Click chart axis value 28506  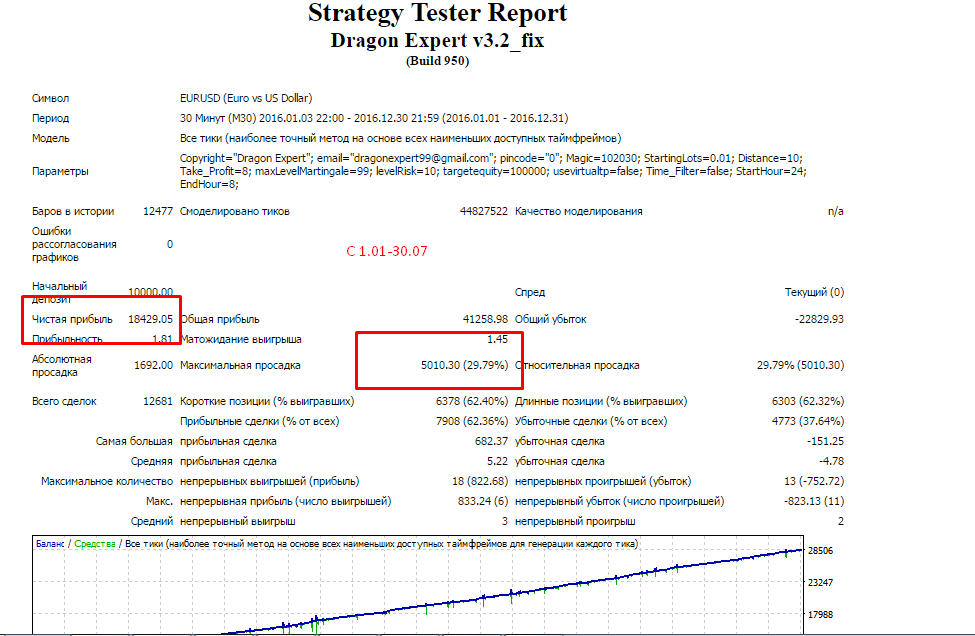(820, 550)
